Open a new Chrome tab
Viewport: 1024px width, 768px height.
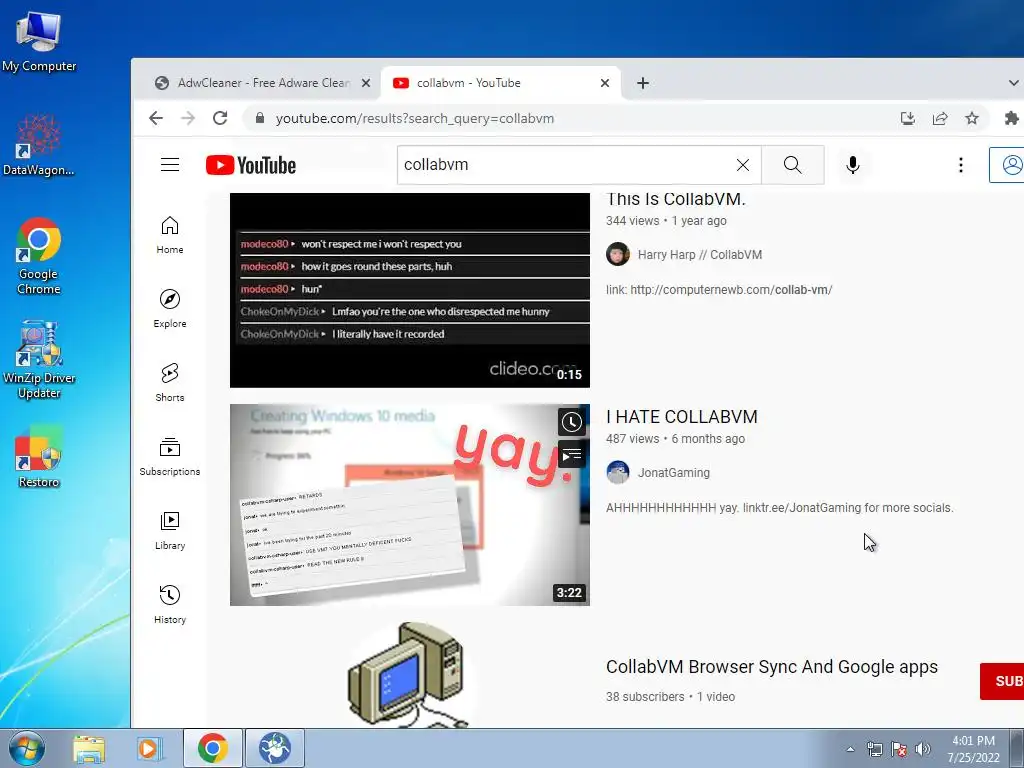(x=643, y=83)
